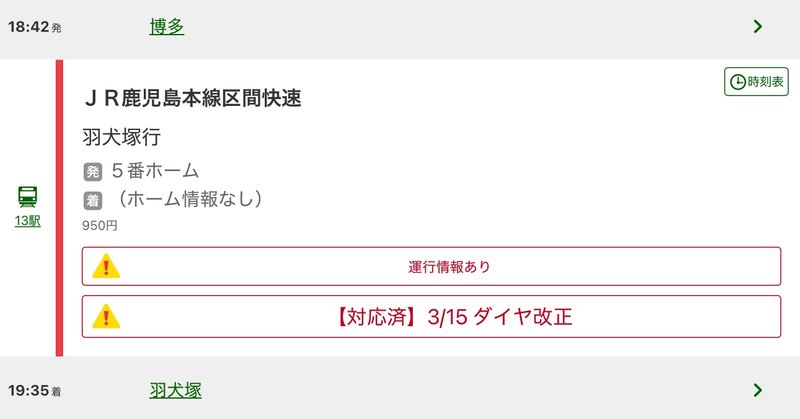Image resolution: width=800 pixels, height=419 pixels.
Task: Expand the 羽犬塚 station row chevron
Action: coord(757,390)
